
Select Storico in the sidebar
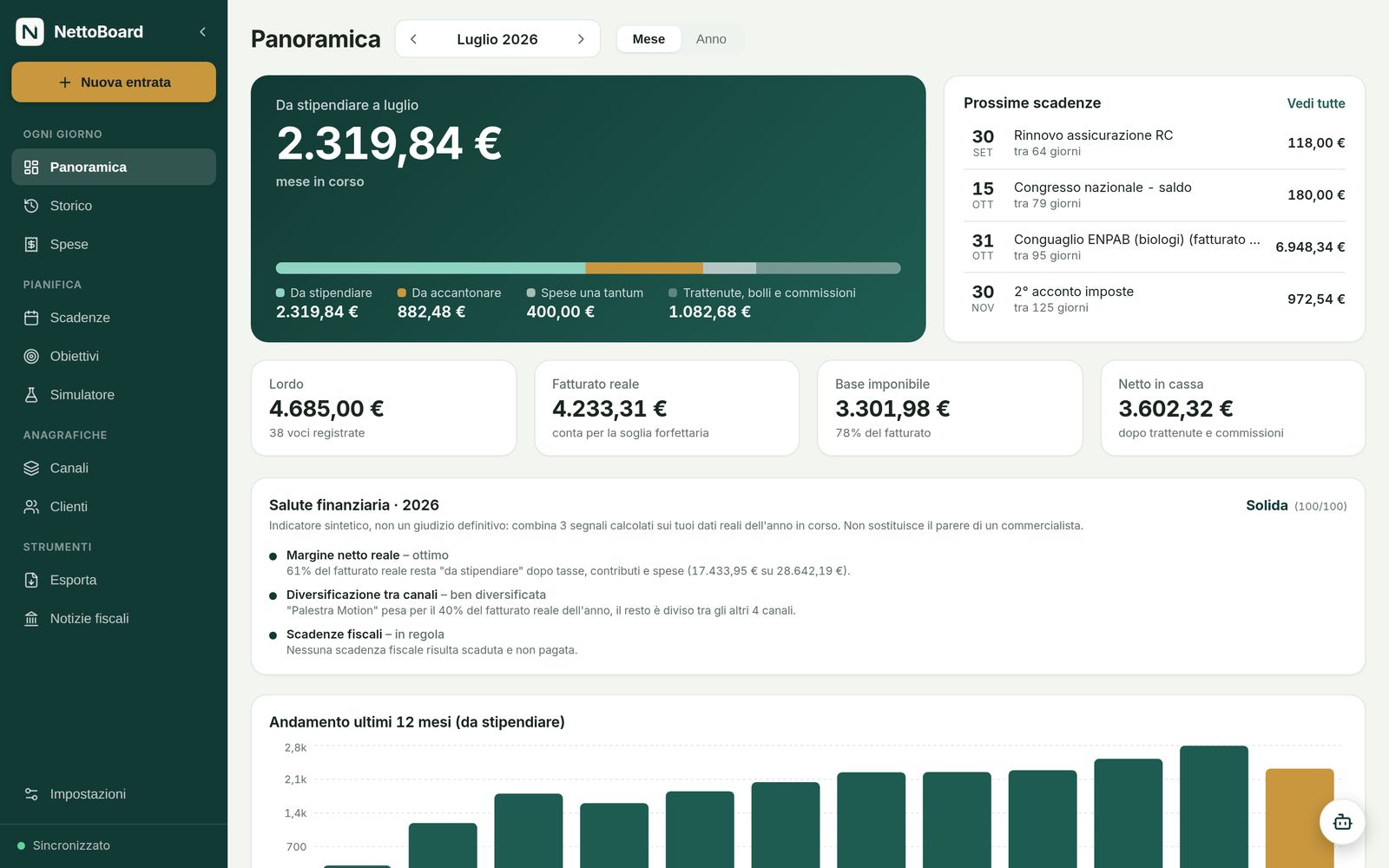[114, 206]
